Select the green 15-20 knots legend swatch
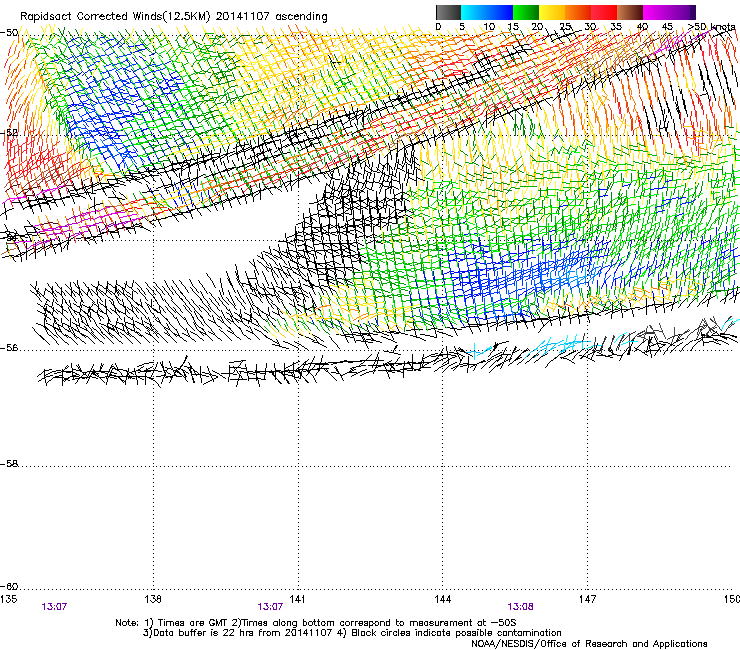This screenshot has width=740, height=650. pos(526,12)
